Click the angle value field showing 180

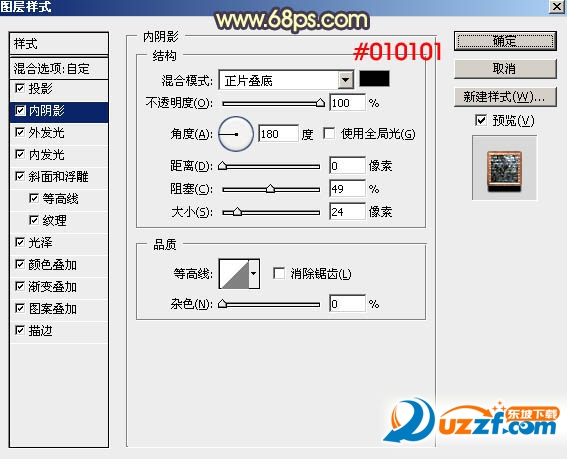[x=278, y=134]
